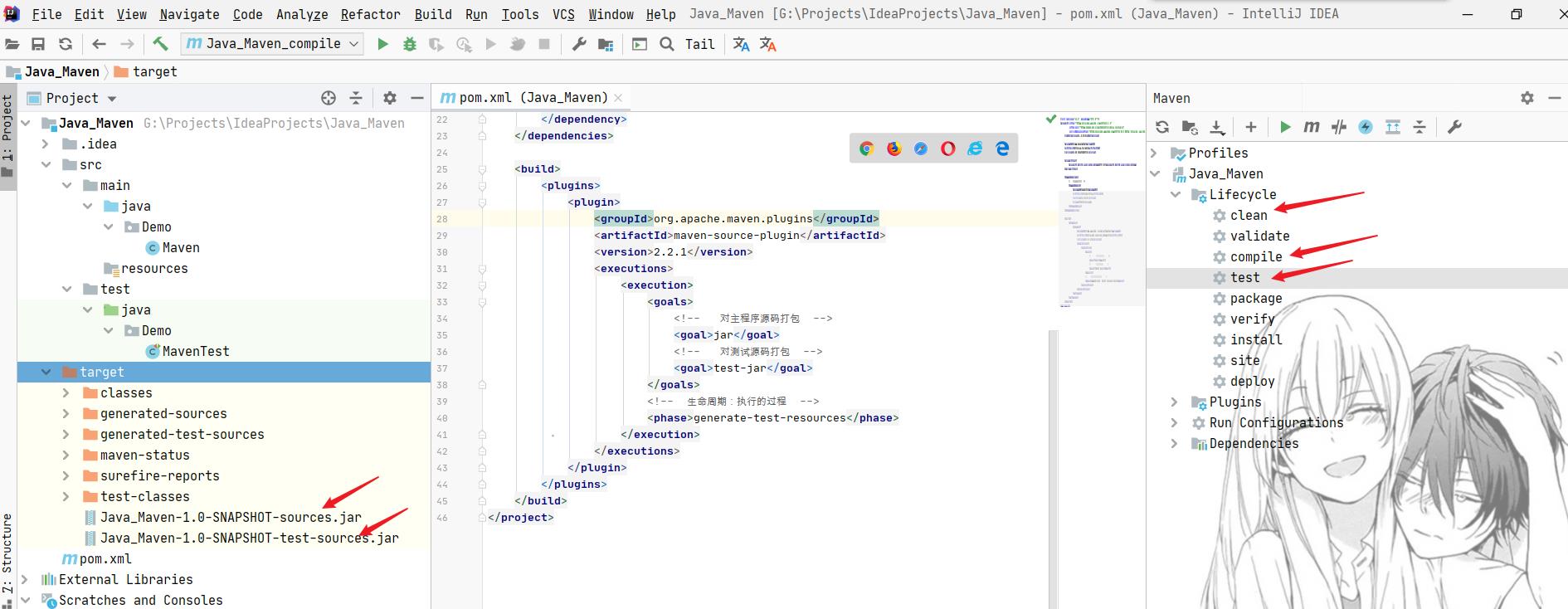Image resolution: width=1568 pixels, height=609 pixels.
Task: Open Maven panel gear options
Action: pyautogui.click(x=1527, y=98)
